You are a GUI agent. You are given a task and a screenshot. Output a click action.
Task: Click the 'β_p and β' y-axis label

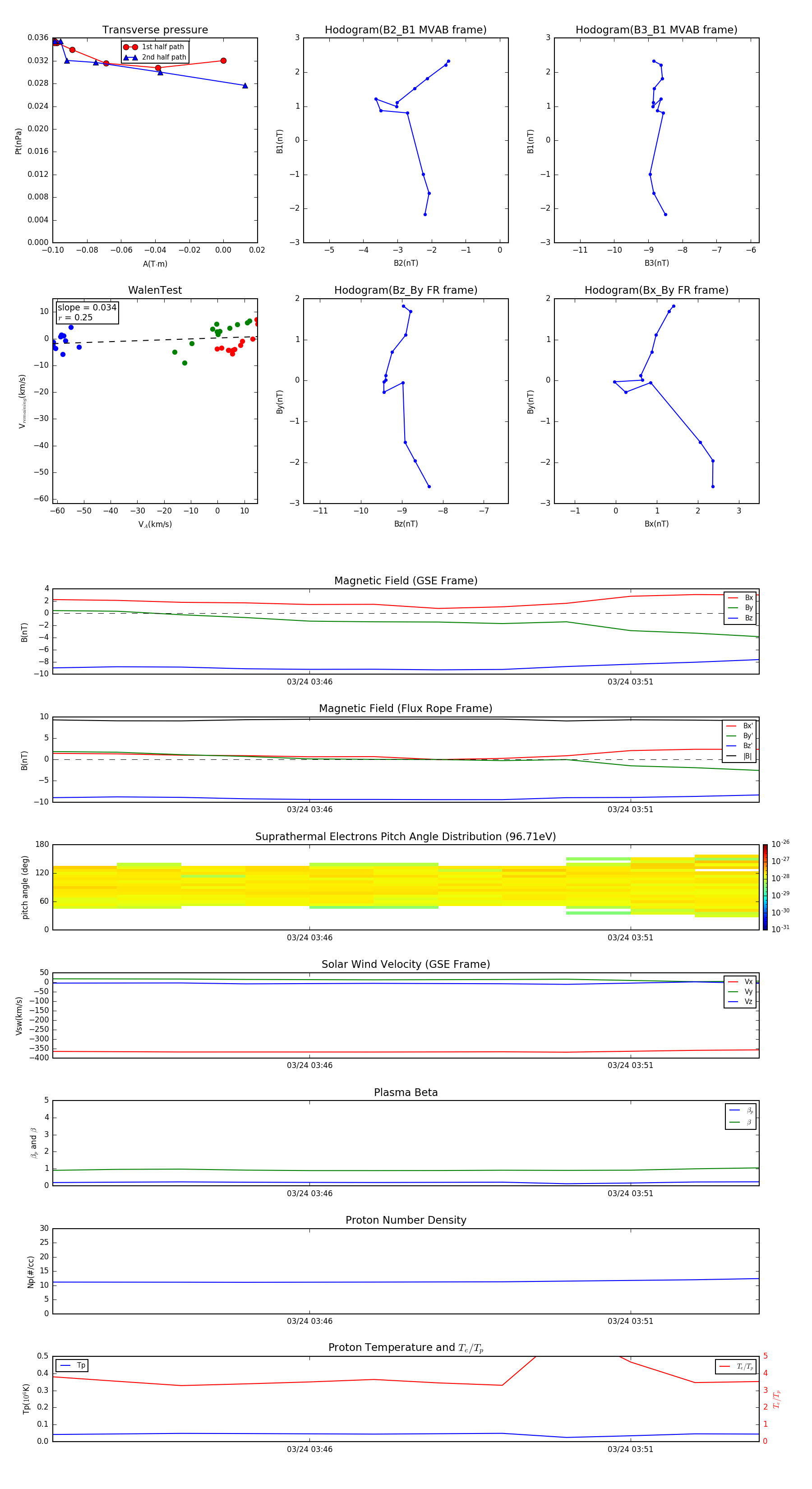[x=33, y=1143]
